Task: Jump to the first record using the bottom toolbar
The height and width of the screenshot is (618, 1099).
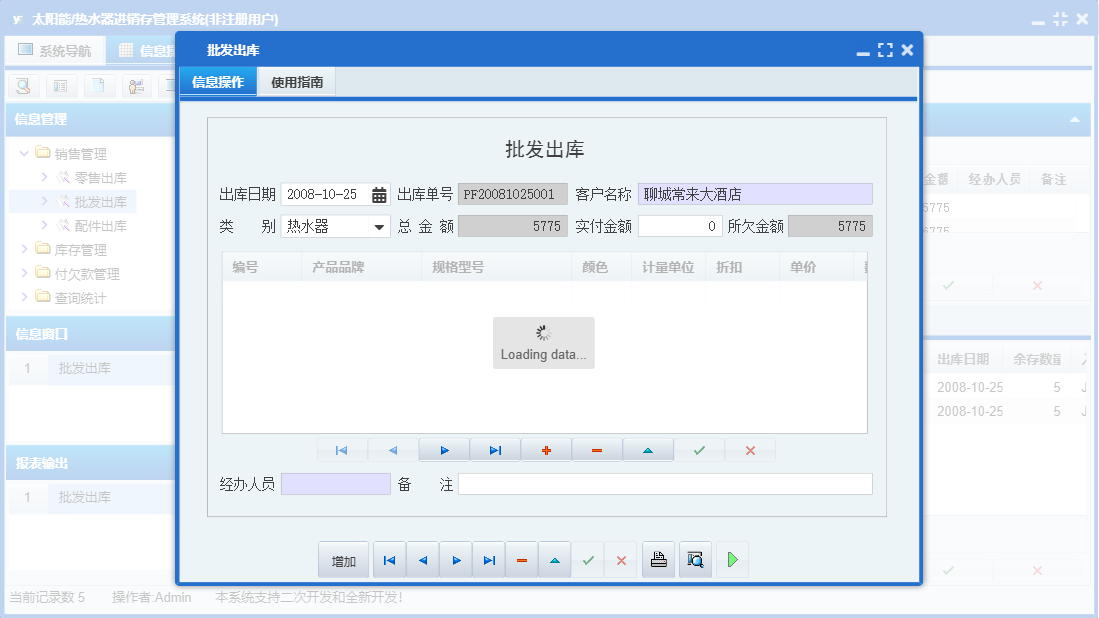Action: click(x=389, y=559)
